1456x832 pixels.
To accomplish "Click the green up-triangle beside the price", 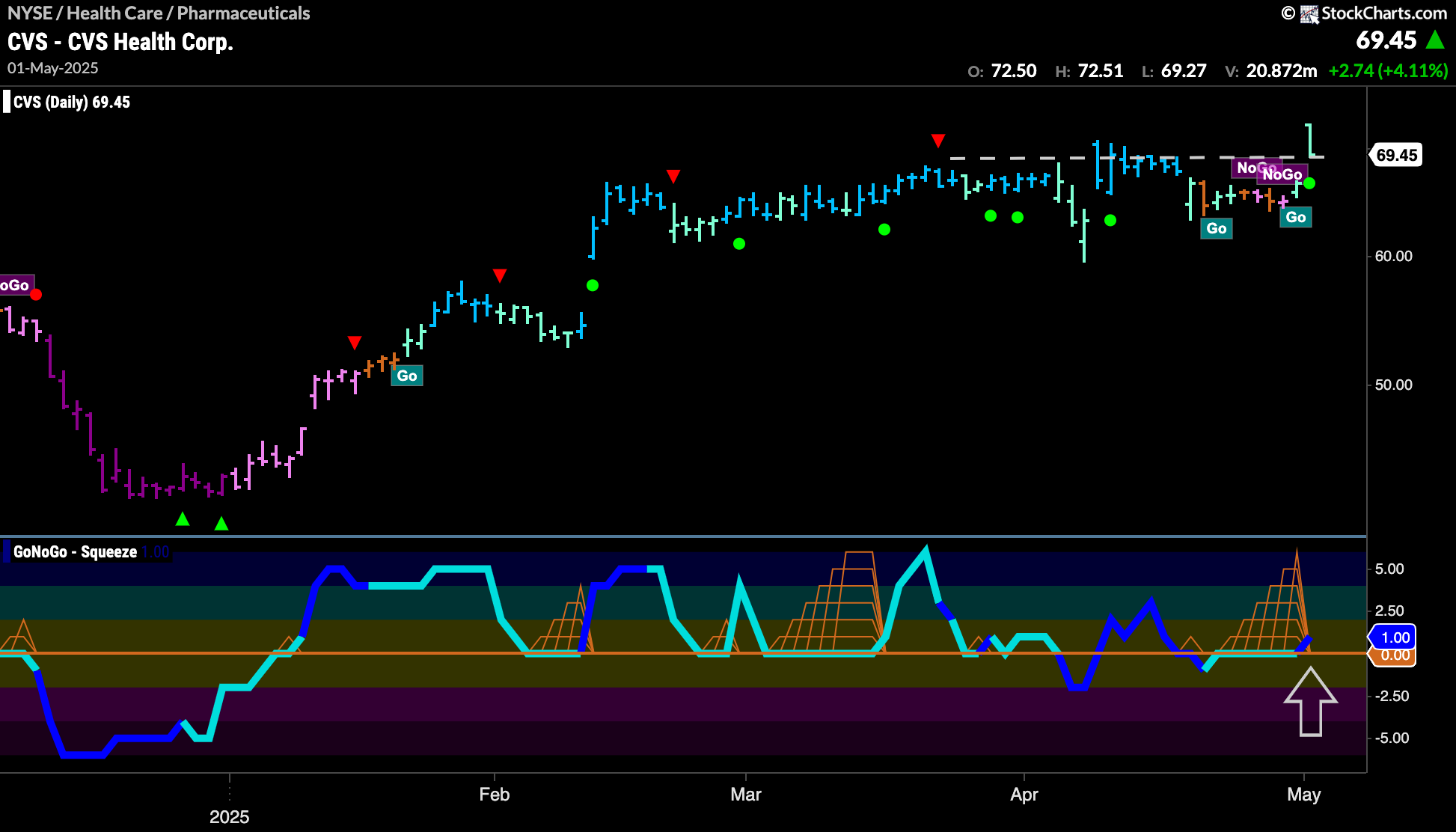I will (x=1435, y=40).
